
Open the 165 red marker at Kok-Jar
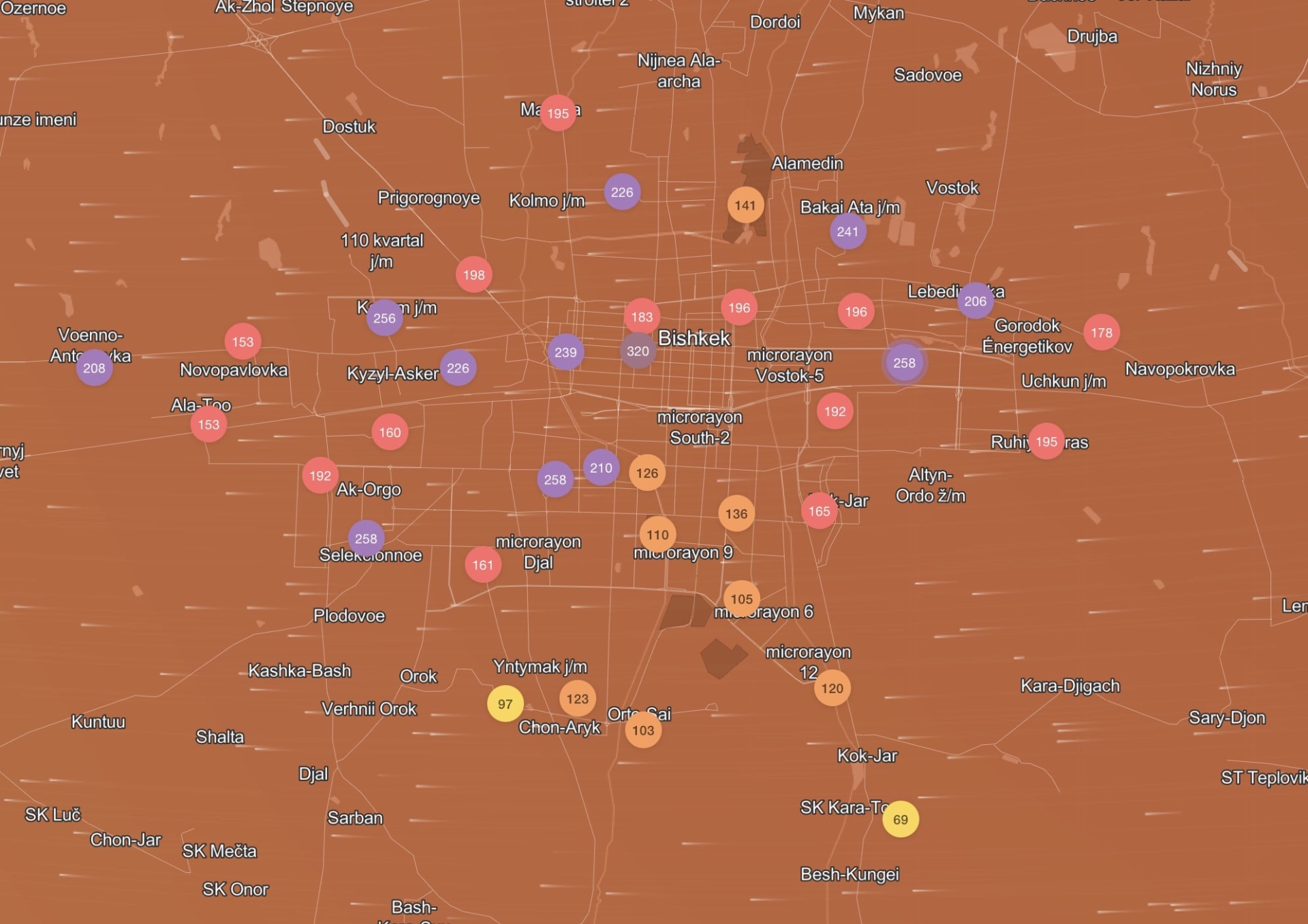(819, 511)
